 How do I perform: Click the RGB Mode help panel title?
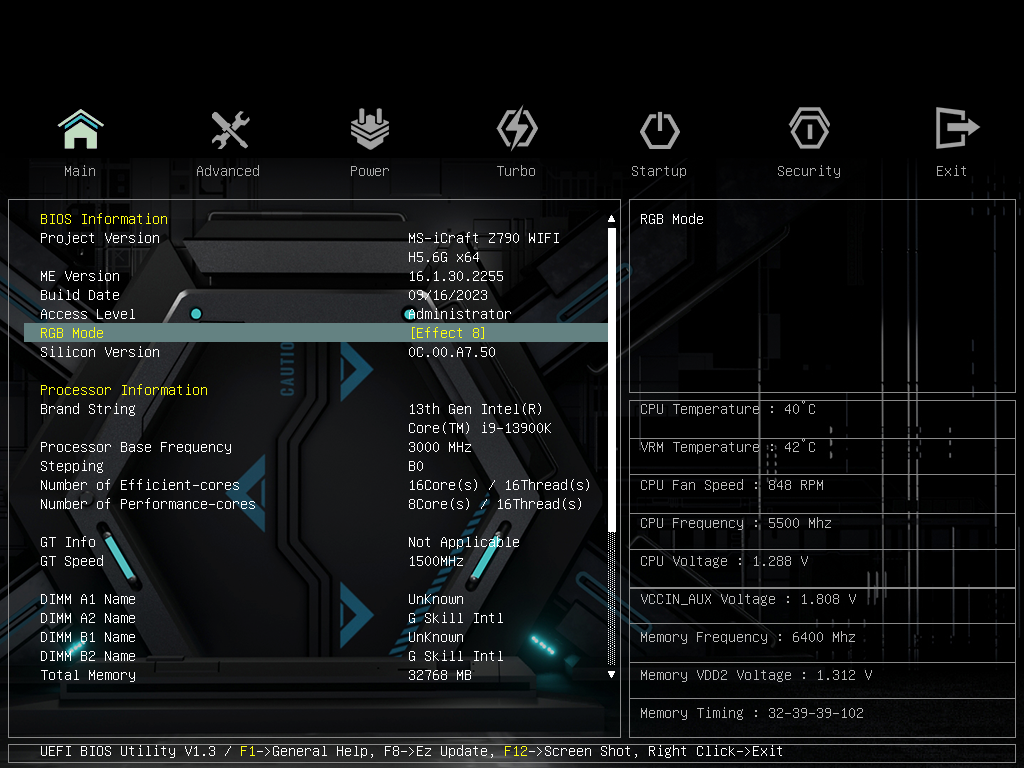[x=671, y=219]
